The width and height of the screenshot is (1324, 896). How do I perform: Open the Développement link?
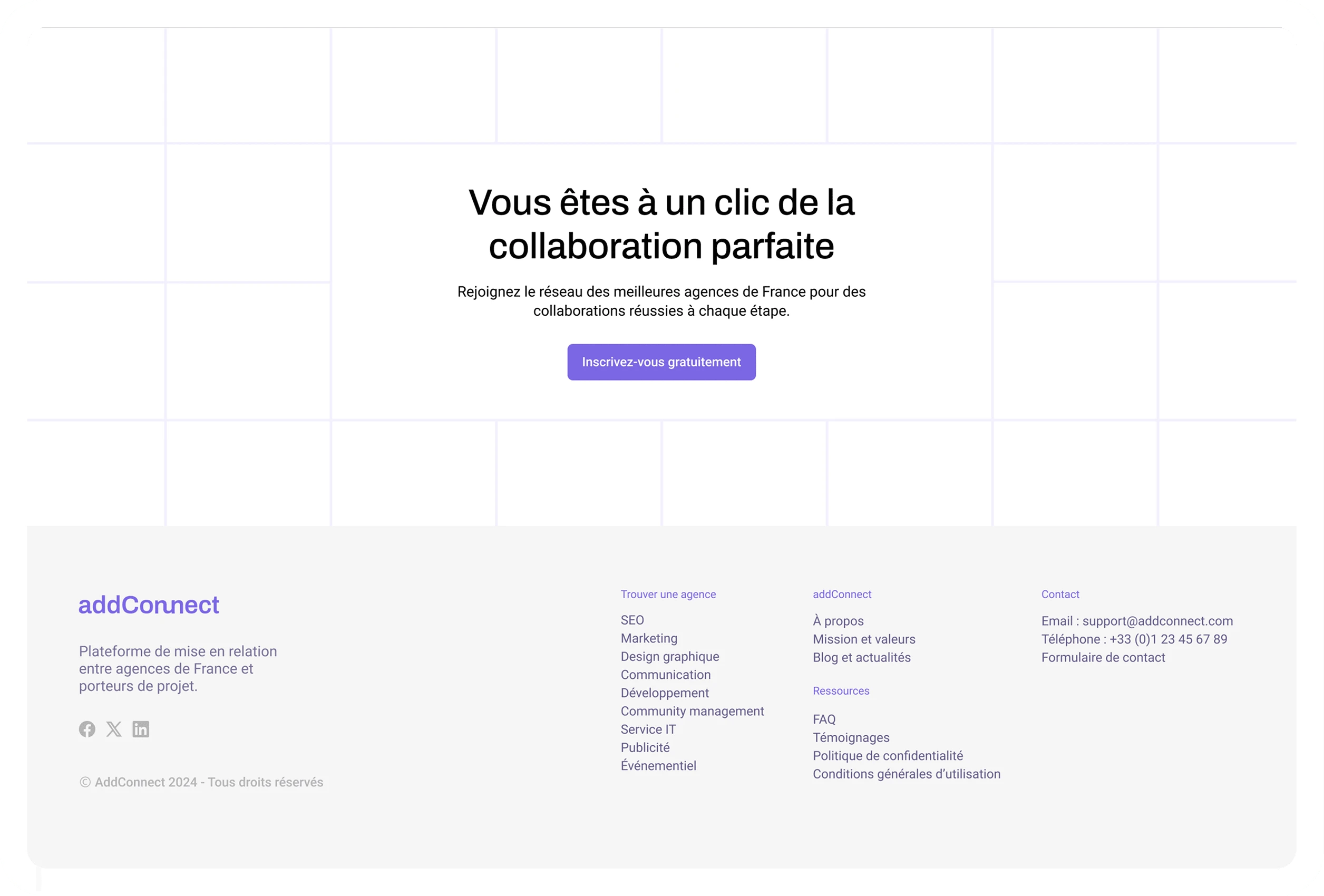coord(664,693)
